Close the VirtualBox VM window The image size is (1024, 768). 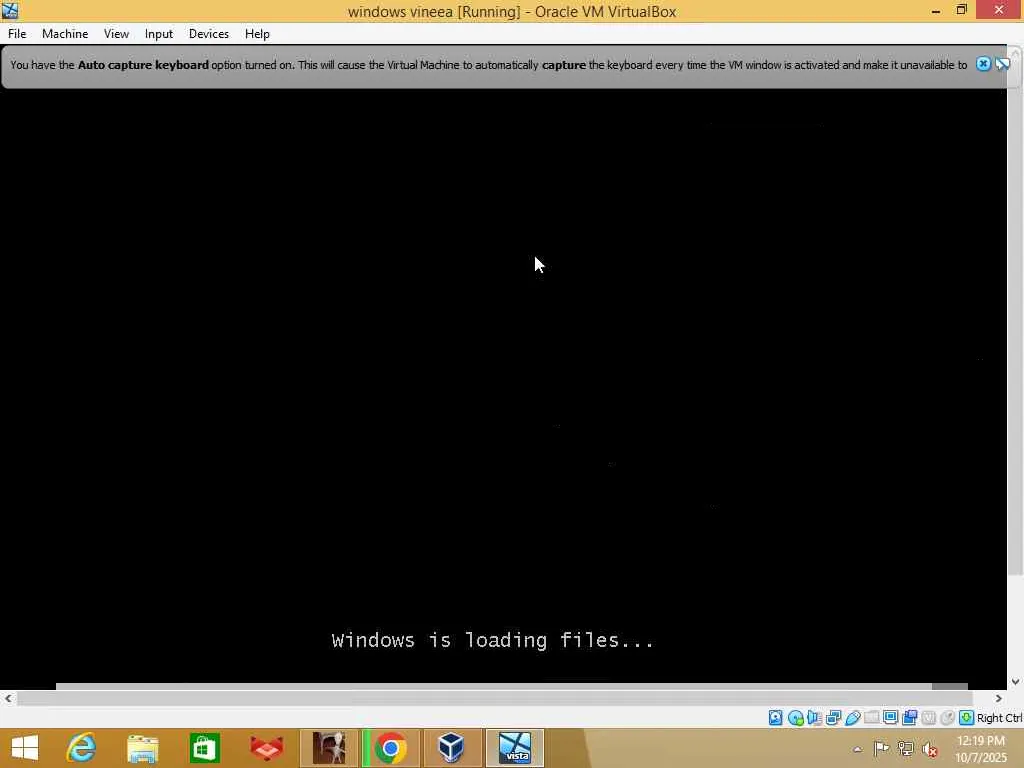coord(999,10)
